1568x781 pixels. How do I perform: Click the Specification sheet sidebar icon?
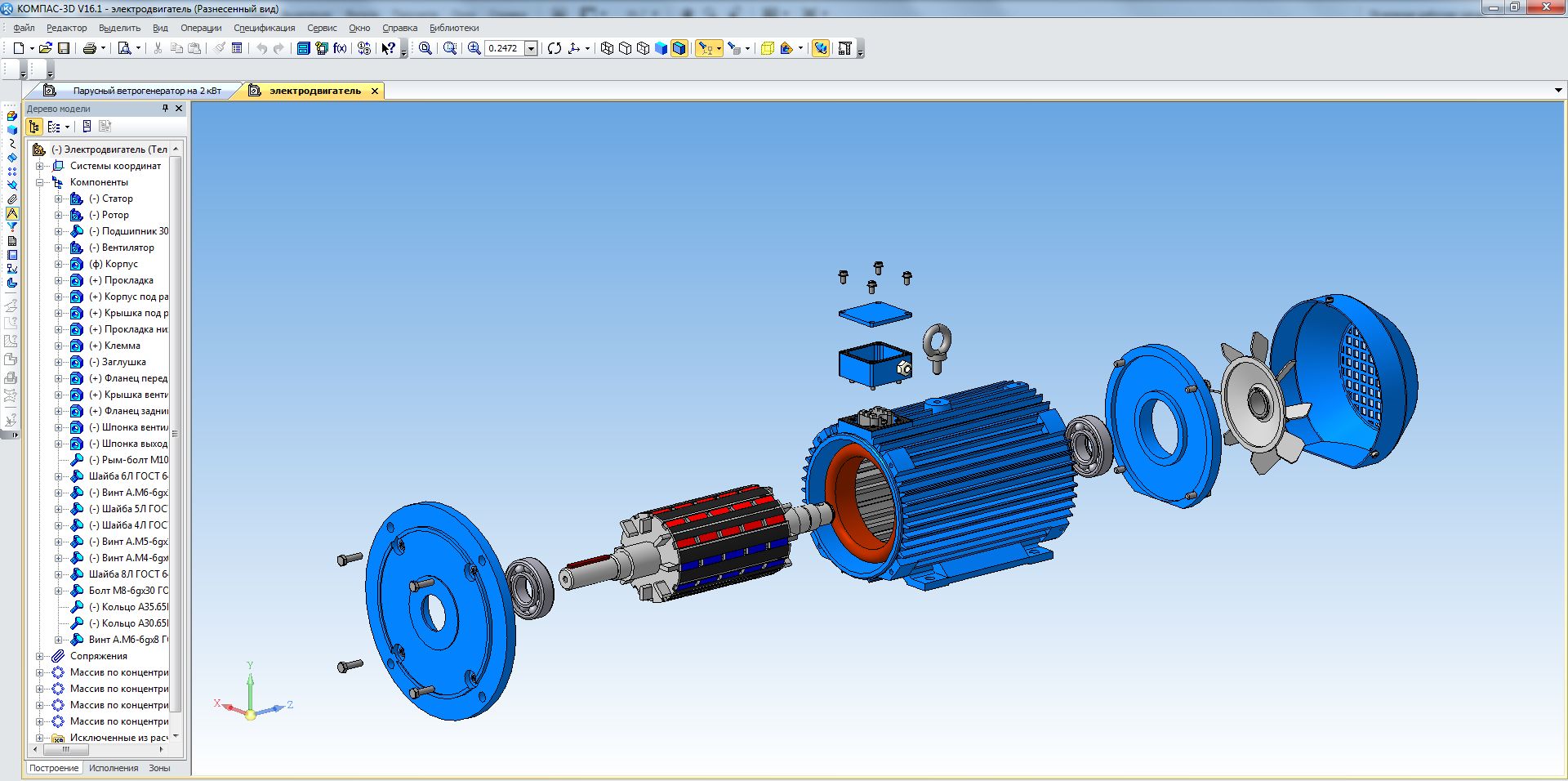(x=12, y=241)
